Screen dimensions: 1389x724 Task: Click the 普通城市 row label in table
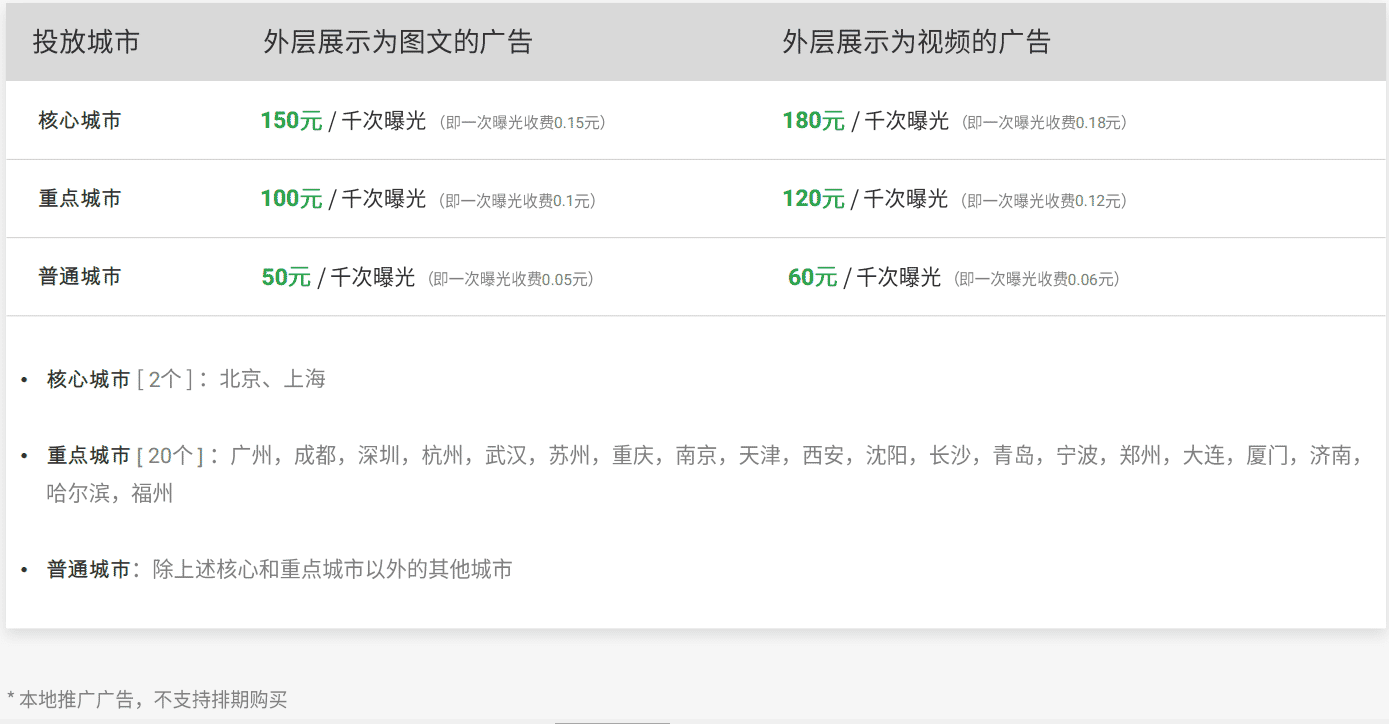(x=80, y=277)
